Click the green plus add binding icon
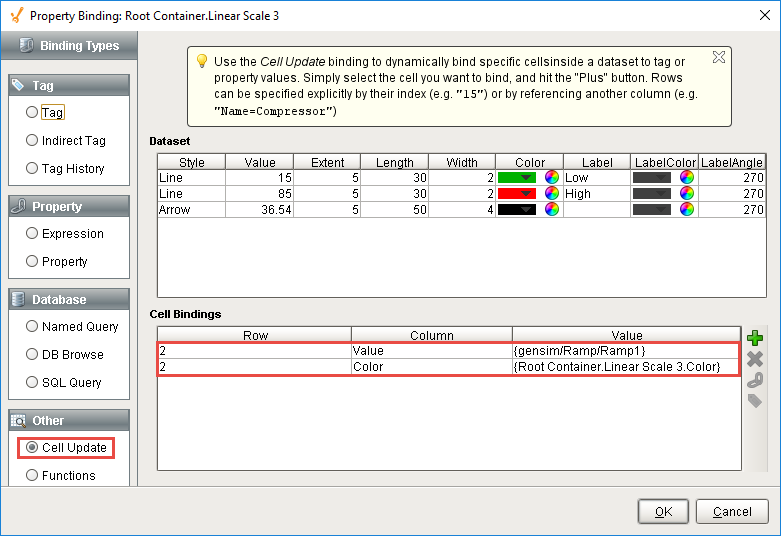This screenshot has height=536, width=781. point(755,338)
